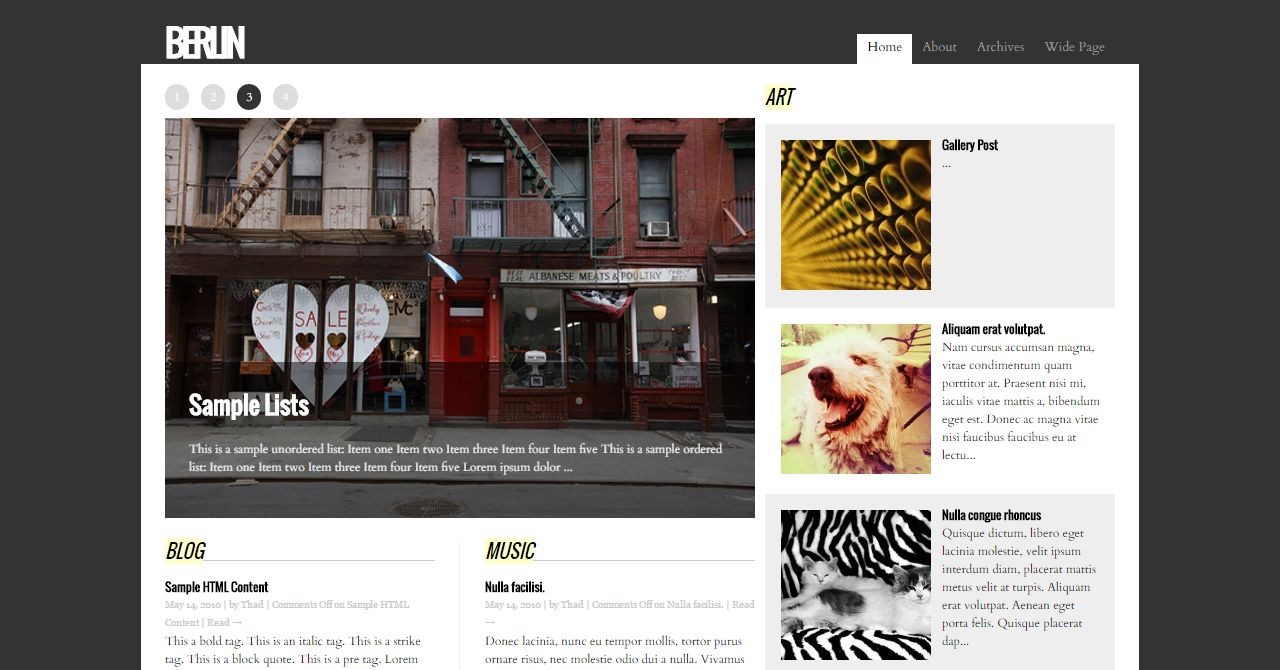This screenshot has width=1280, height=670.
Task: Open Nulla facilisi music post title
Action: pyautogui.click(x=515, y=587)
